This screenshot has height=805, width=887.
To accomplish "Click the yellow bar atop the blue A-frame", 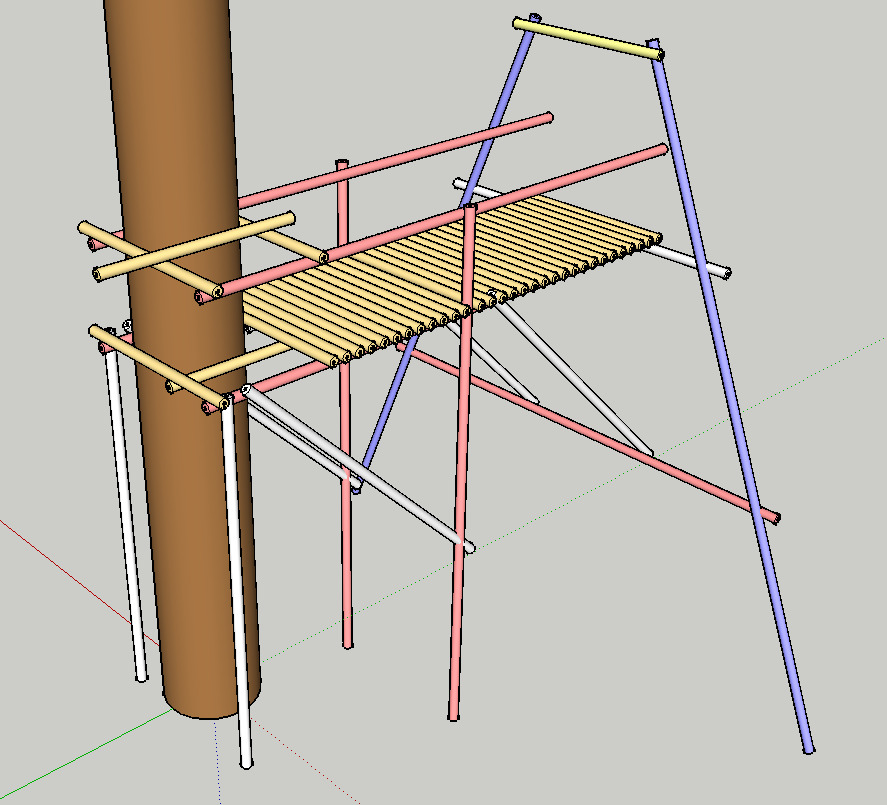I will click(x=589, y=37).
